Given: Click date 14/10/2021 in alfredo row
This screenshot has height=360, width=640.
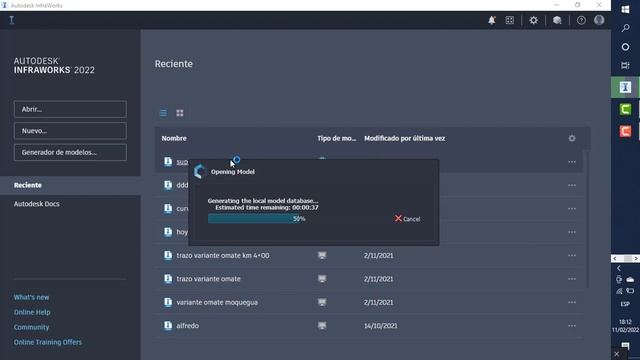Looking at the screenshot, I should (380, 326).
